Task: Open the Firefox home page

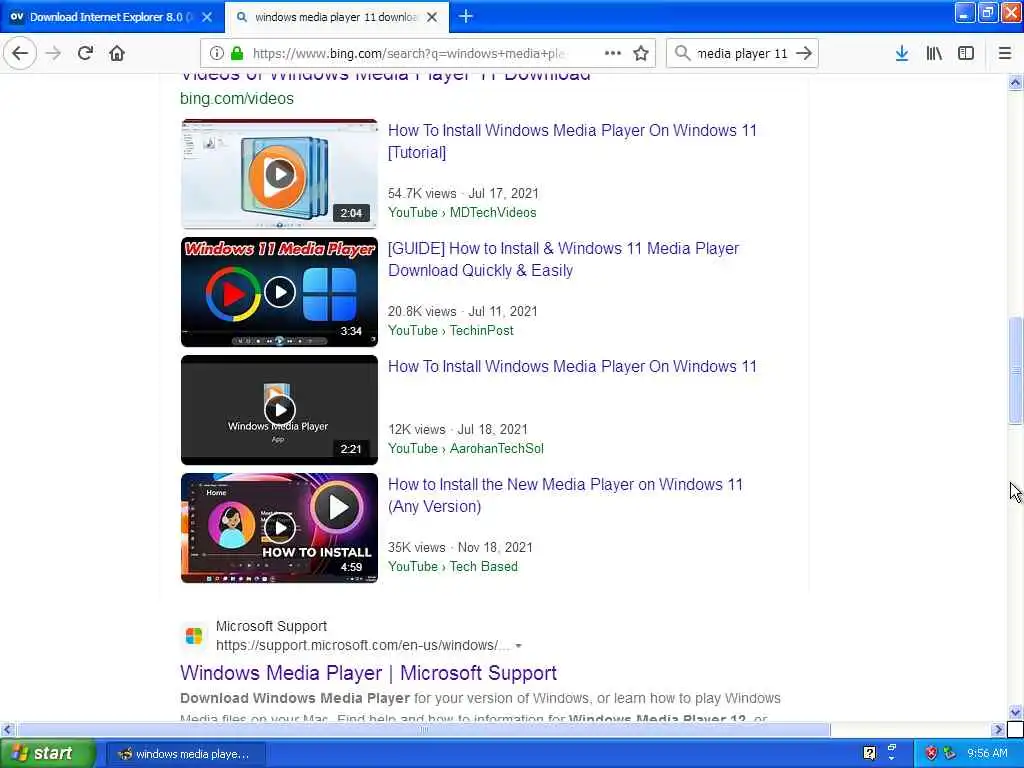Action: (117, 53)
